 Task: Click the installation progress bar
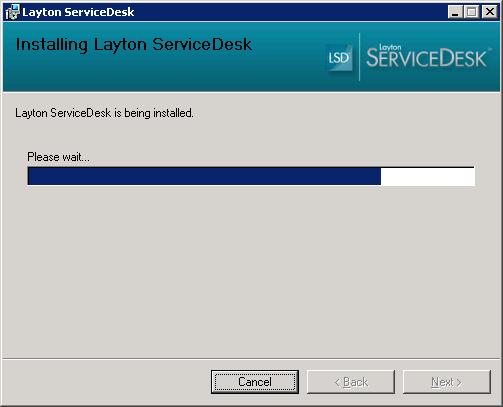coord(251,176)
